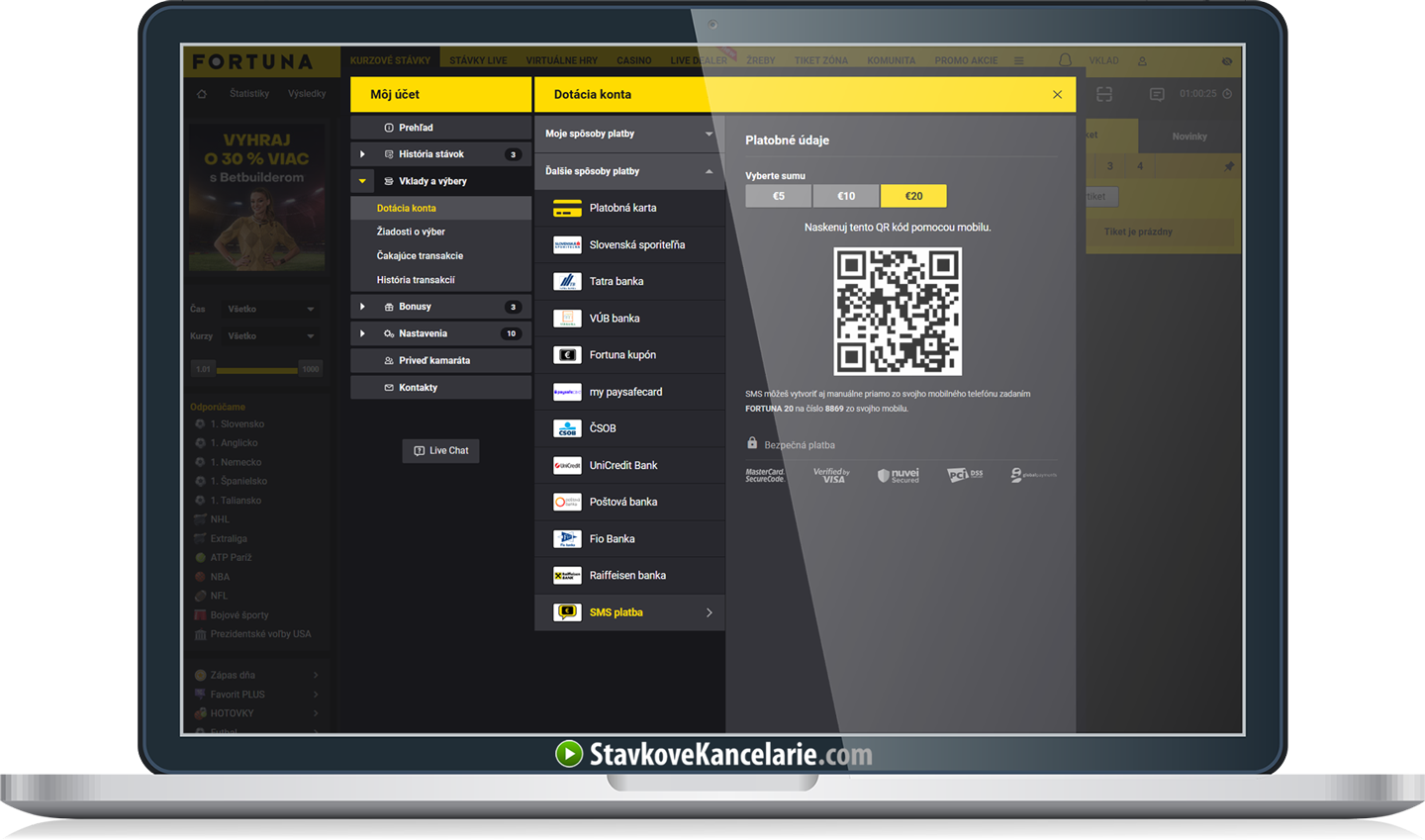1425x840 pixels.
Task: Pick the UniCredit Bank logo
Action: [x=567, y=465]
